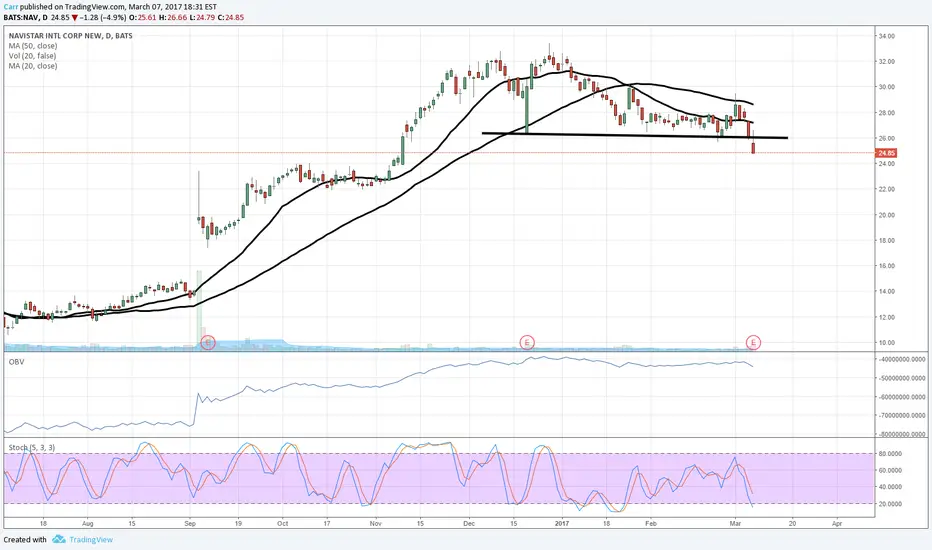The height and width of the screenshot is (550, 932).
Task: Click the Sep date axis label
Action: (x=190, y=524)
